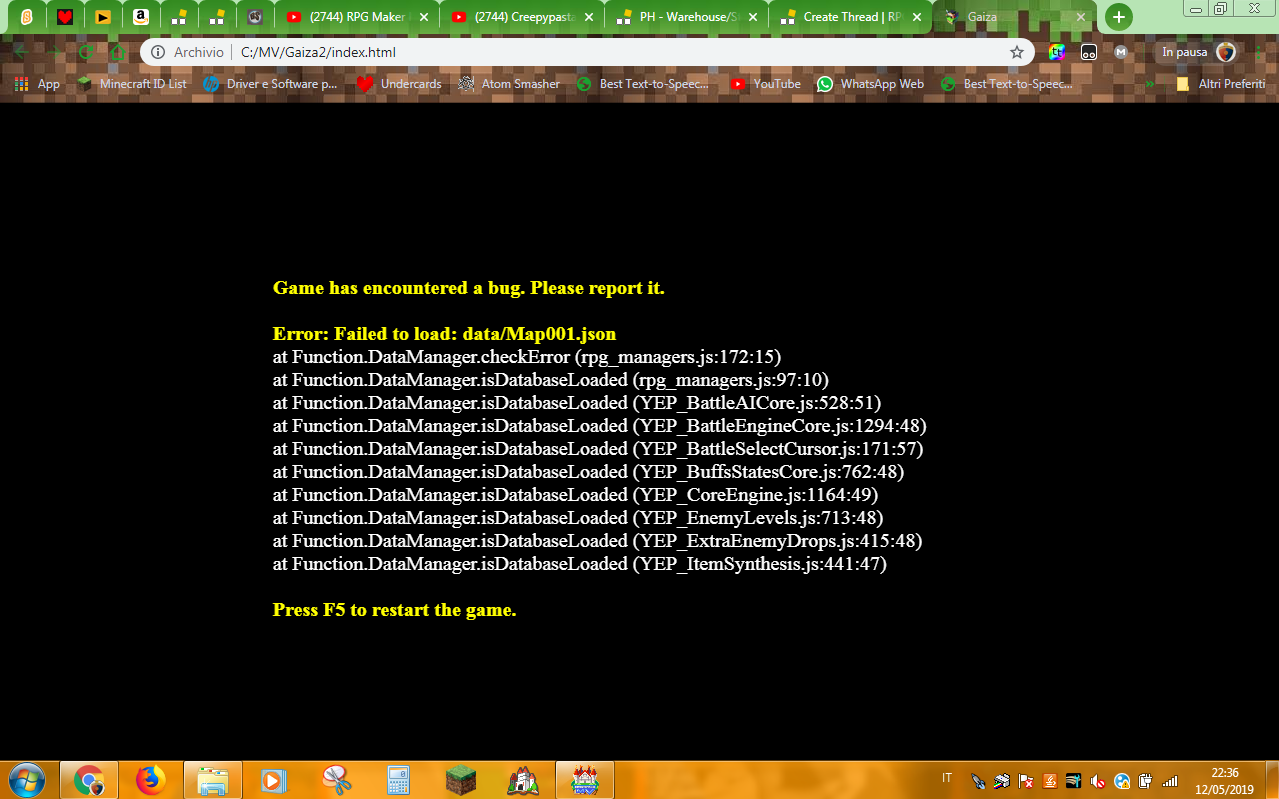
Task: Click the browser back arrow
Action: pos(21,52)
